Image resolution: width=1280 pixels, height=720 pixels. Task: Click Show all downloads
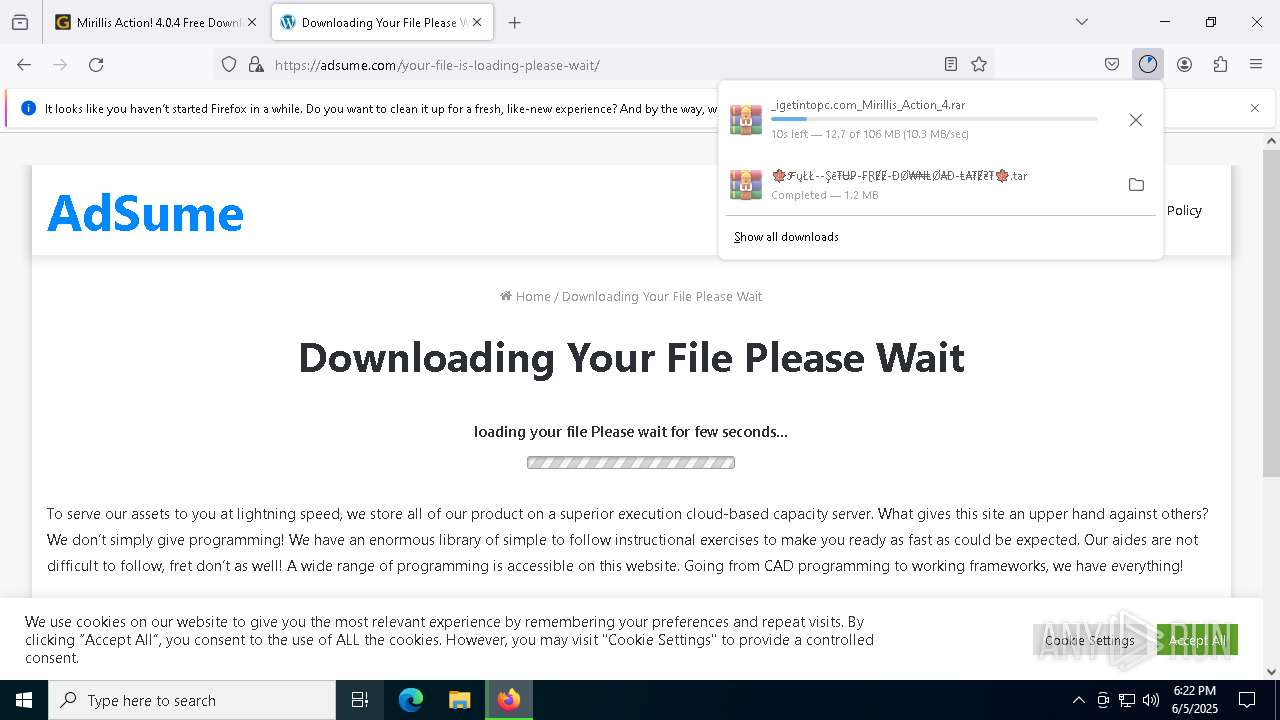click(786, 237)
